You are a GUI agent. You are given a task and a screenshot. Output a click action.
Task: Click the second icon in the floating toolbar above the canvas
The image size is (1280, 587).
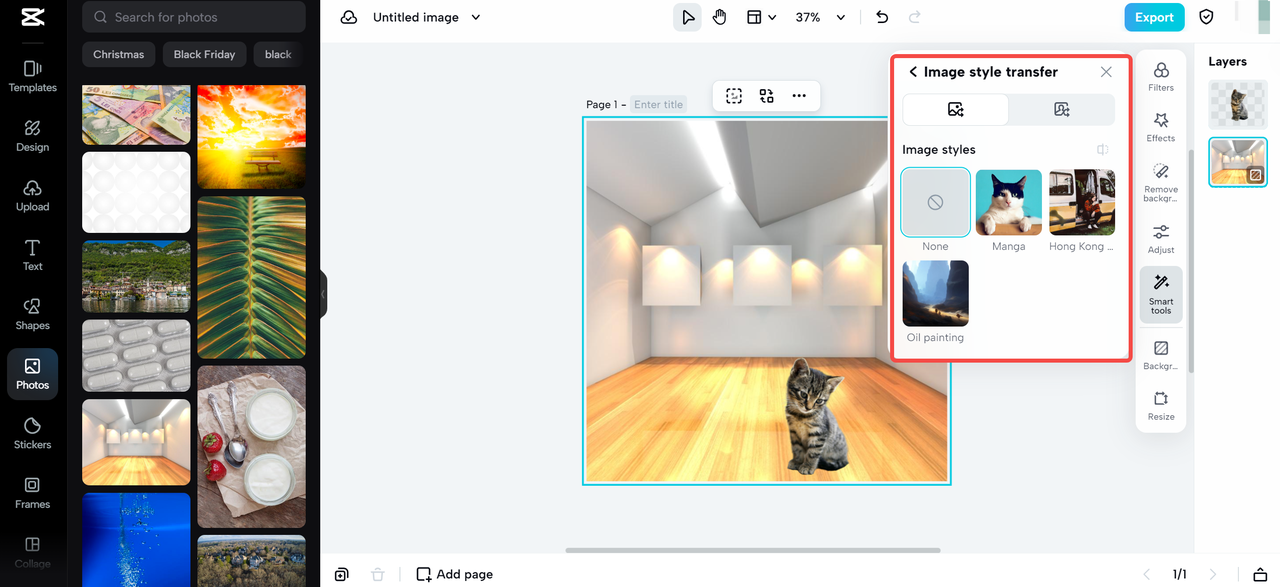[x=766, y=96]
